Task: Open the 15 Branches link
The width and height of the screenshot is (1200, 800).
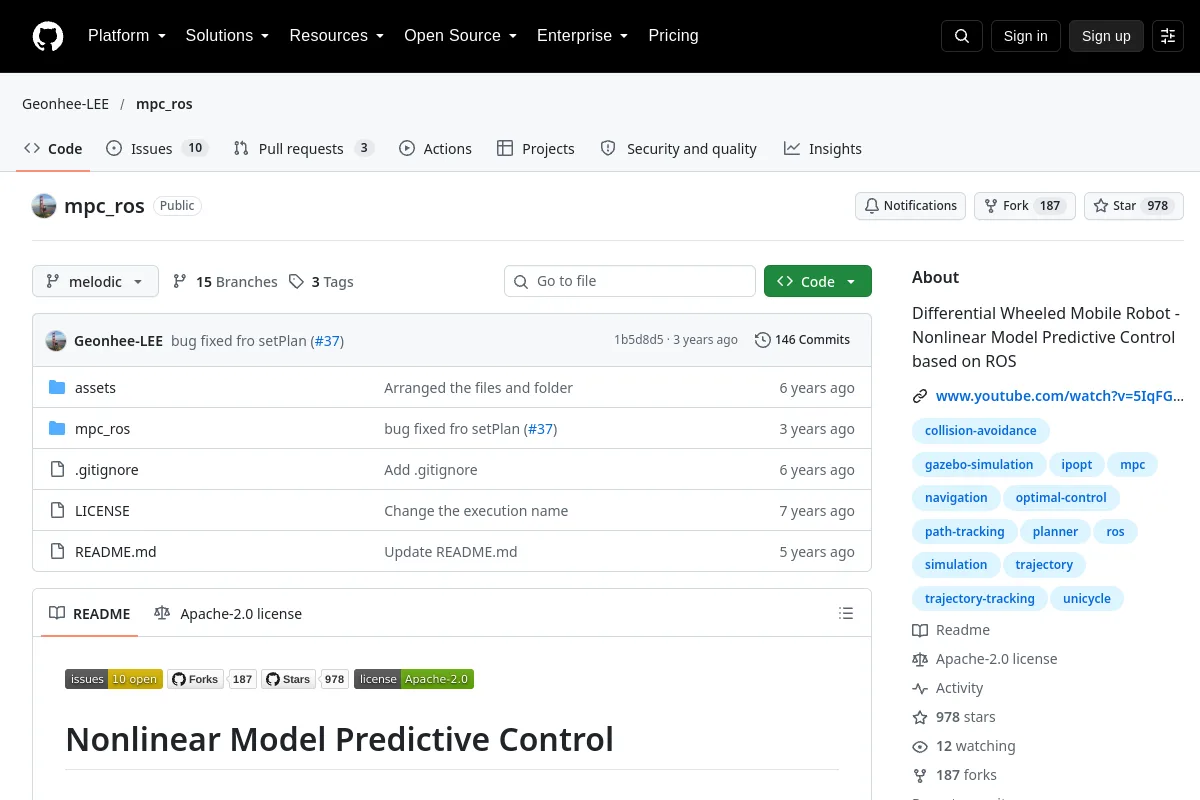Action: pos(225,282)
